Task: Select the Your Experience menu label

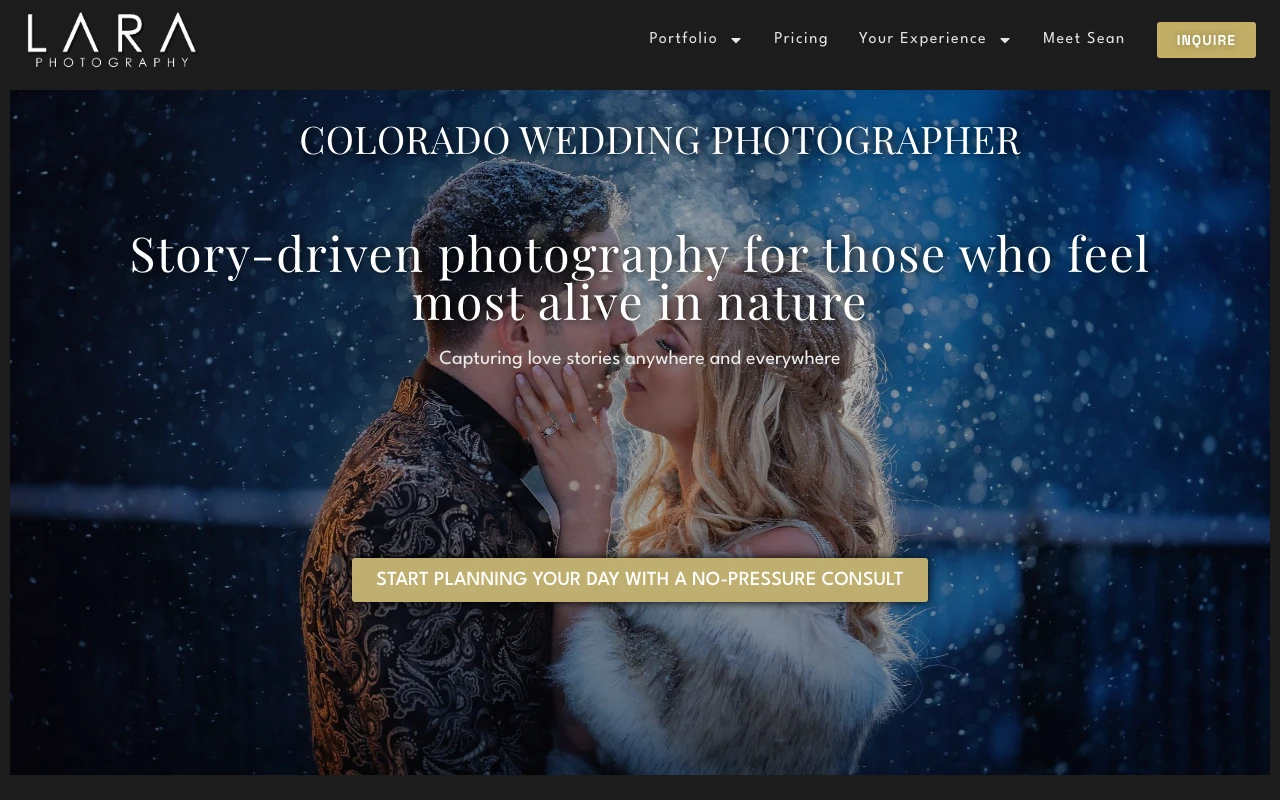Action: [x=922, y=39]
